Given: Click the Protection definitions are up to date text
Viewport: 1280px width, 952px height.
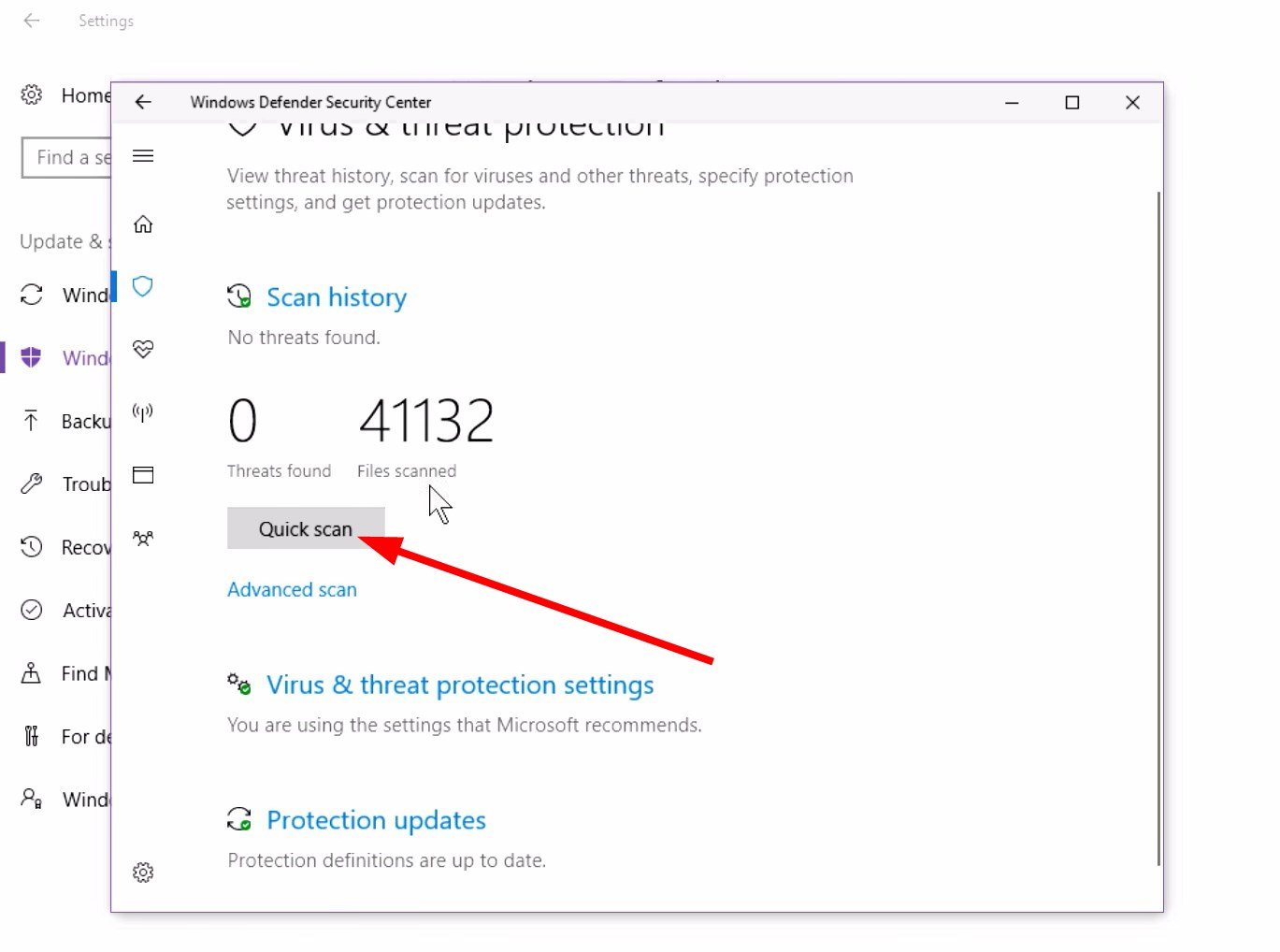Looking at the screenshot, I should tap(386, 860).
